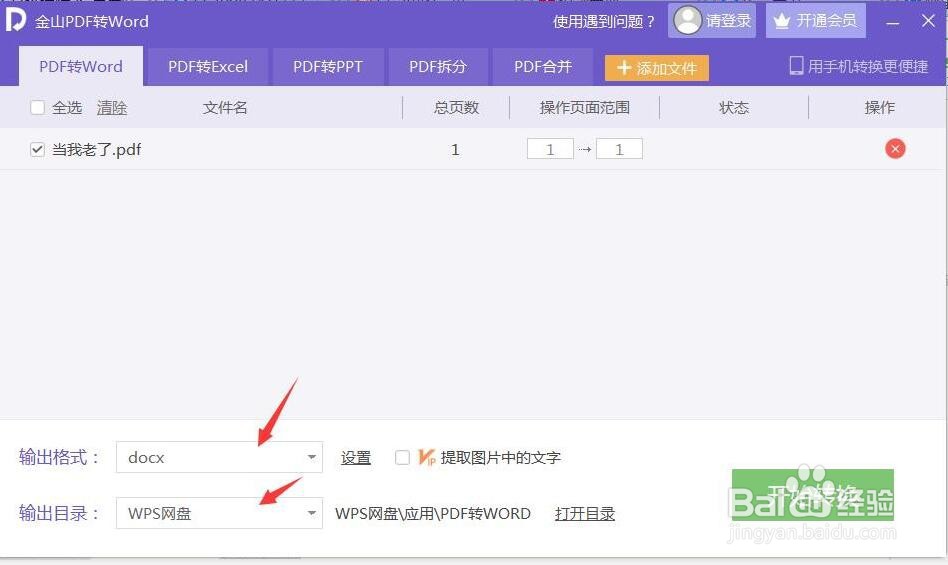Switch to PDF转PPT tab
Viewport: 948px width, 565px height.
click(x=328, y=66)
